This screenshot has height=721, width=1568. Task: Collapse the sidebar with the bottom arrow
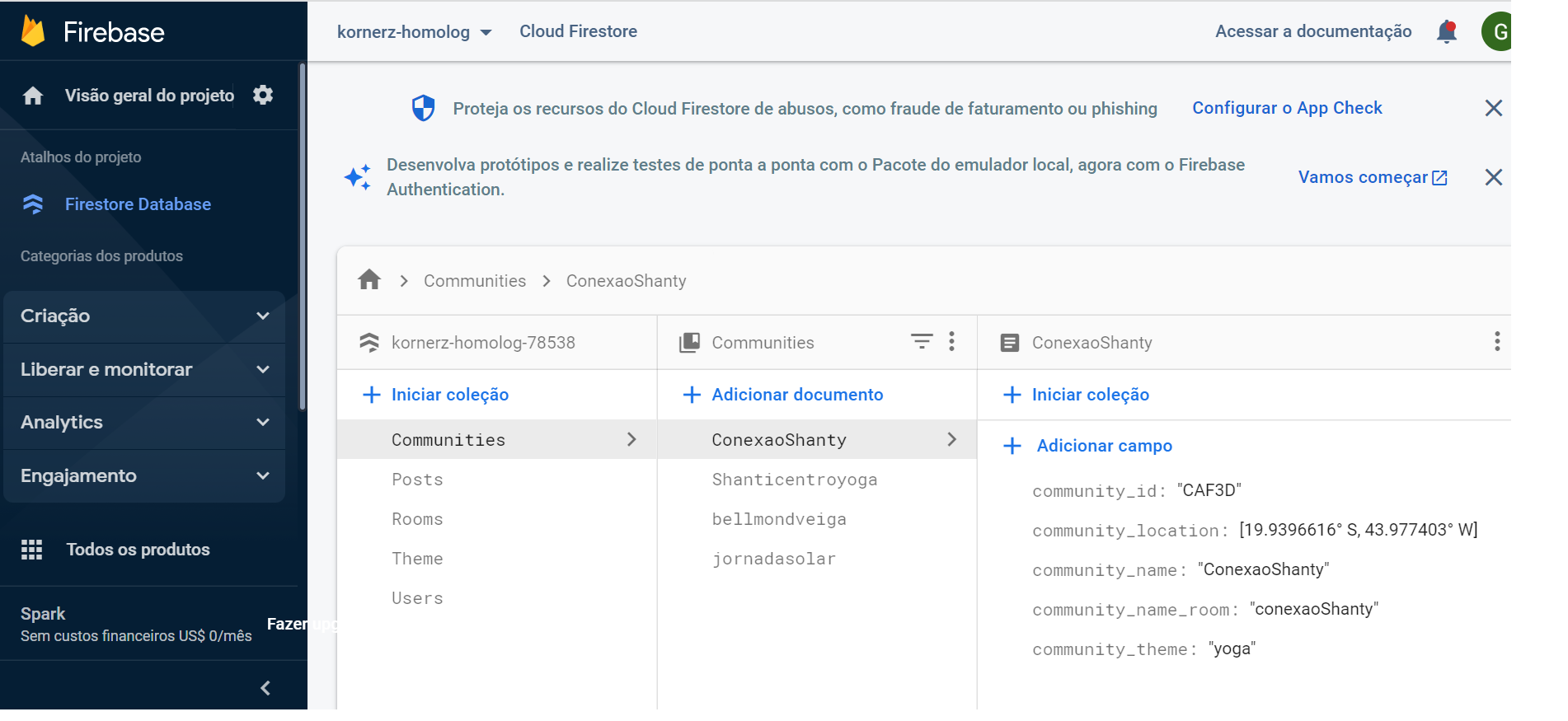pyautogui.click(x=265, y=688)
